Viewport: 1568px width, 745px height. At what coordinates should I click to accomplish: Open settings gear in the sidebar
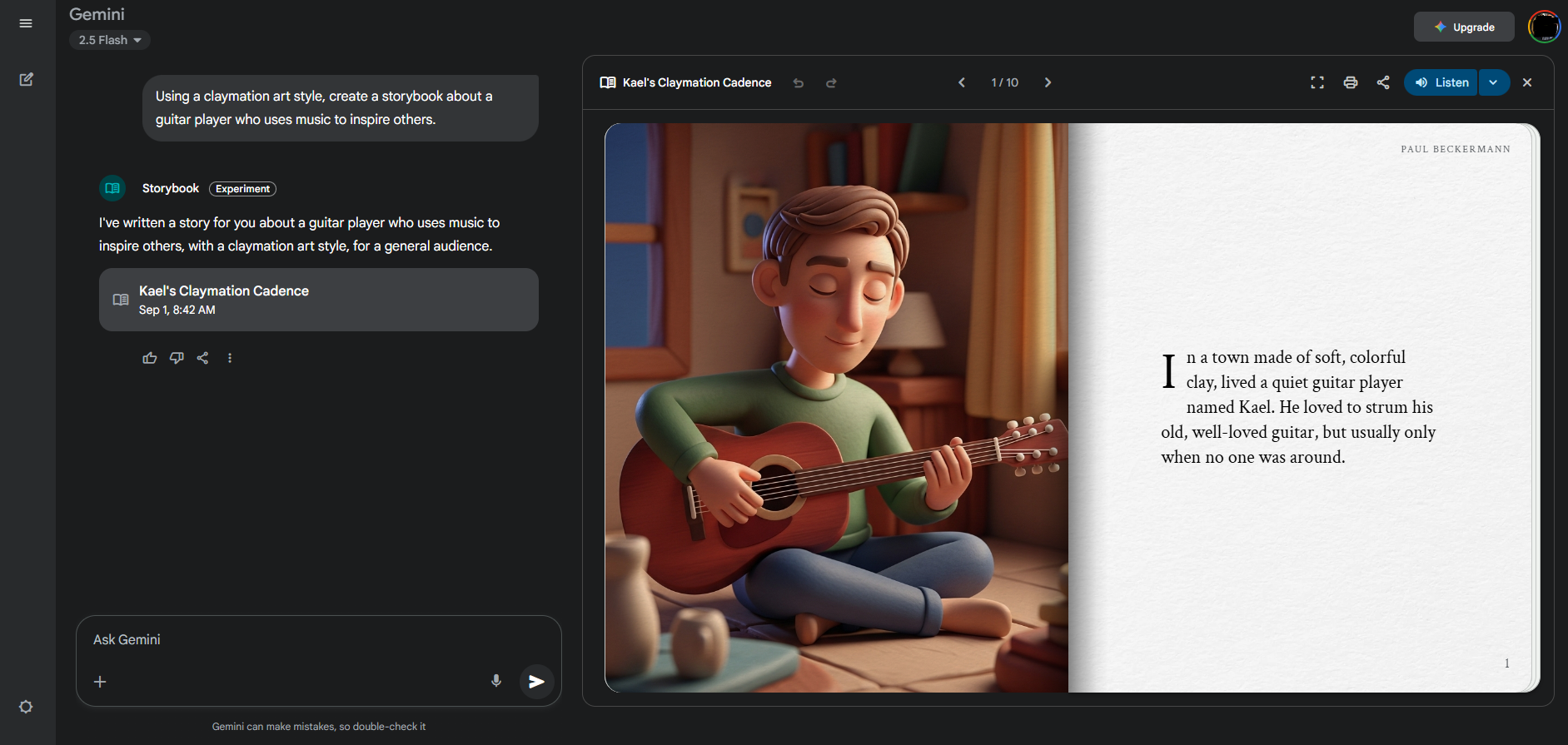pos(26,707)
